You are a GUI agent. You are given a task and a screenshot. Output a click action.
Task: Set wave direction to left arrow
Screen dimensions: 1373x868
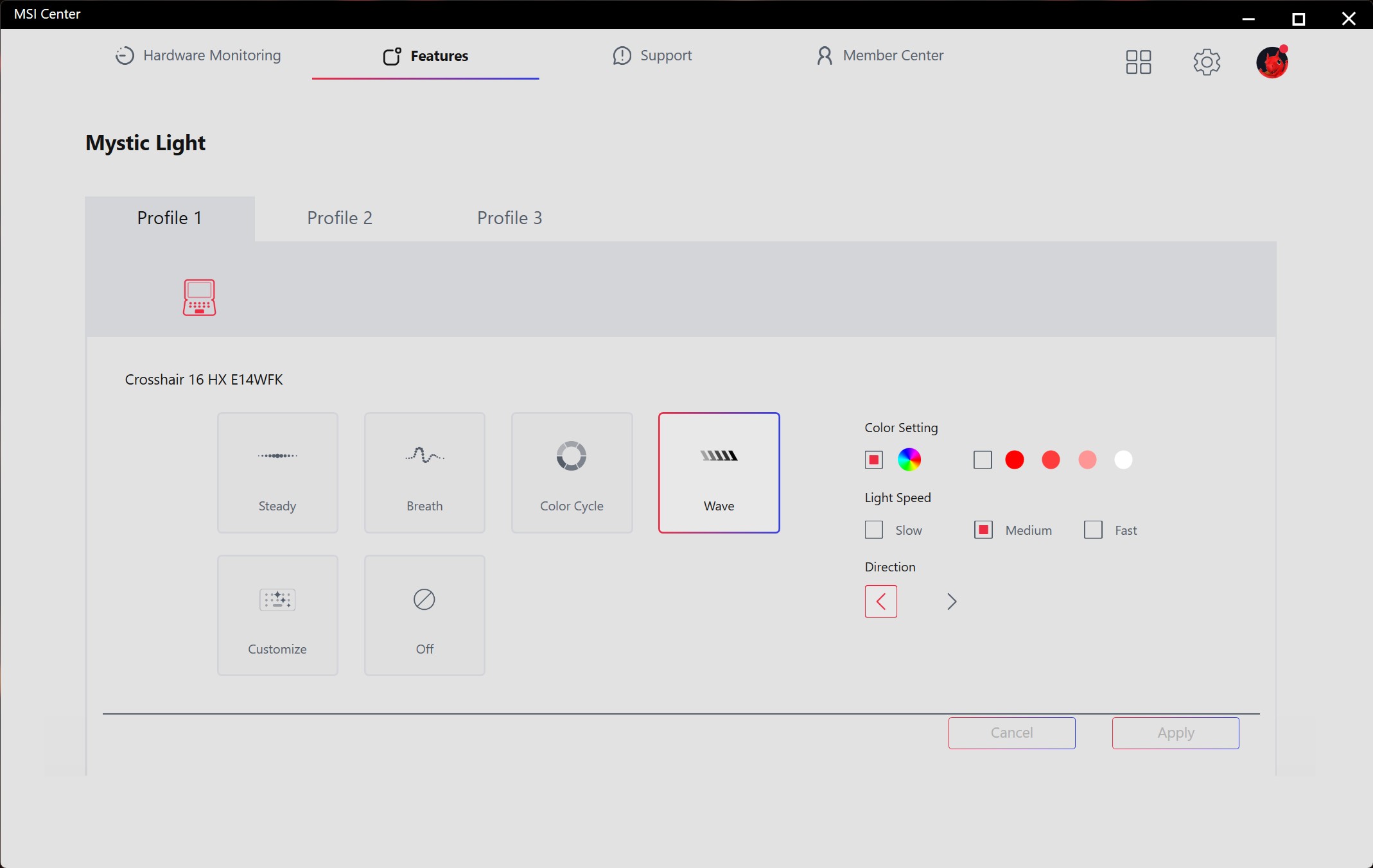pyautogui.click(x=880, y=602)
